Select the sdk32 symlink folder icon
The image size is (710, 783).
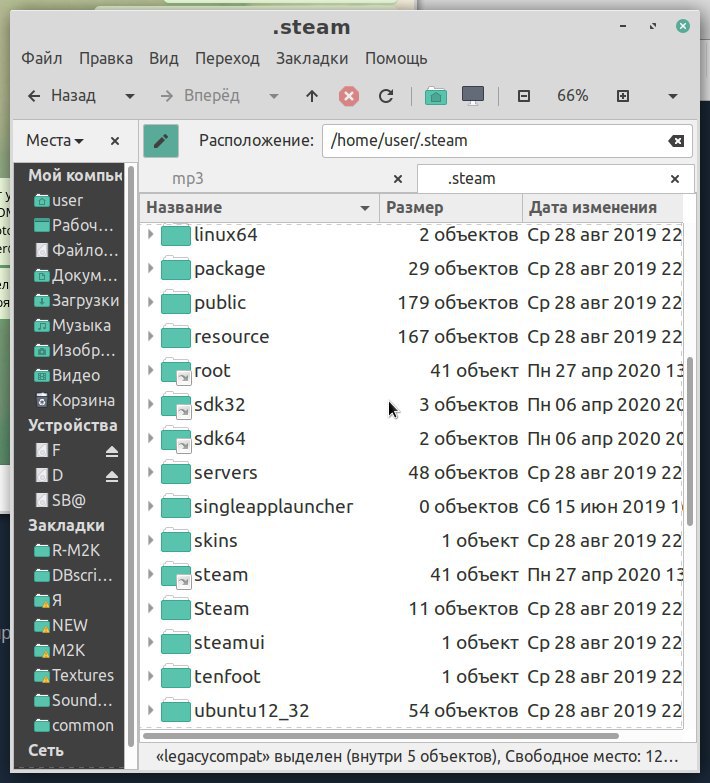[x=176, y=405]
